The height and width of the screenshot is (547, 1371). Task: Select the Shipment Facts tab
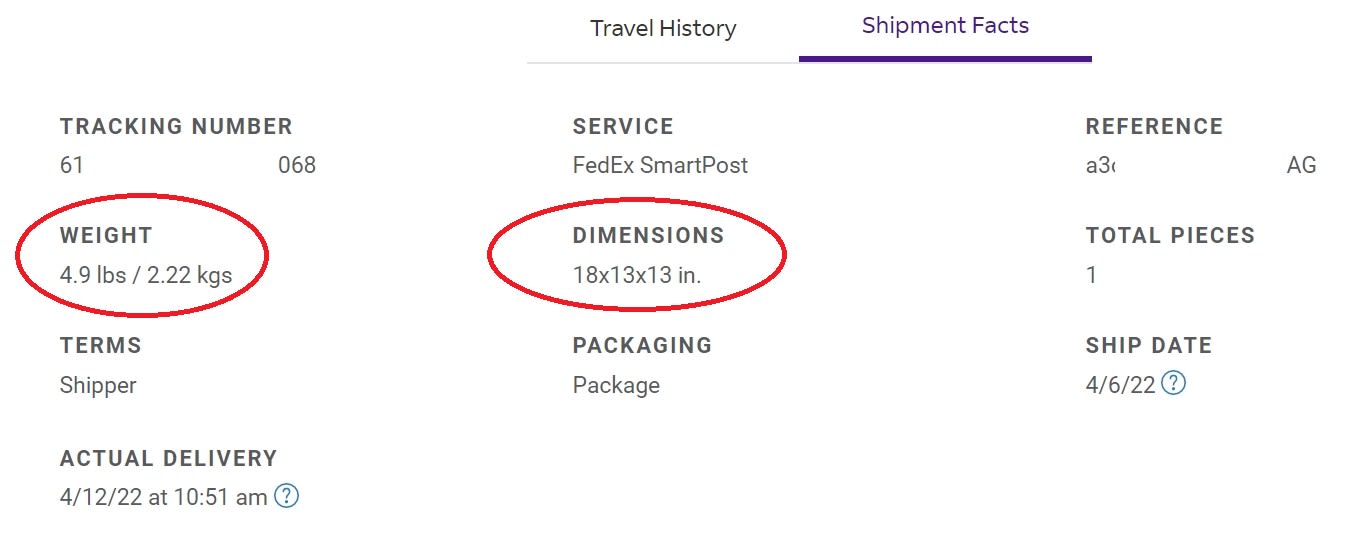click(945, 26)
